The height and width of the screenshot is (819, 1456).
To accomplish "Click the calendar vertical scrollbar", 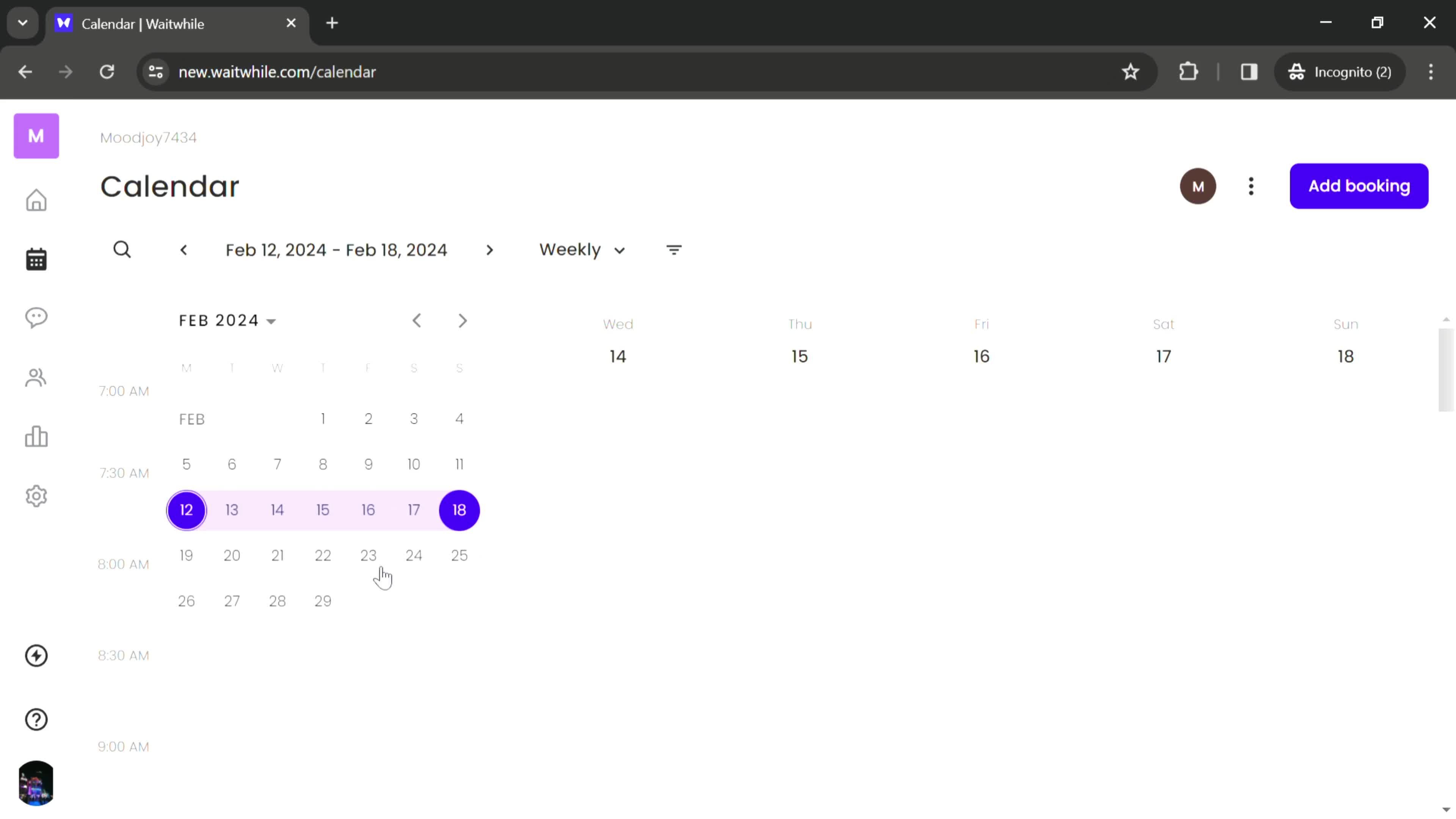I will coord(1446,370).
